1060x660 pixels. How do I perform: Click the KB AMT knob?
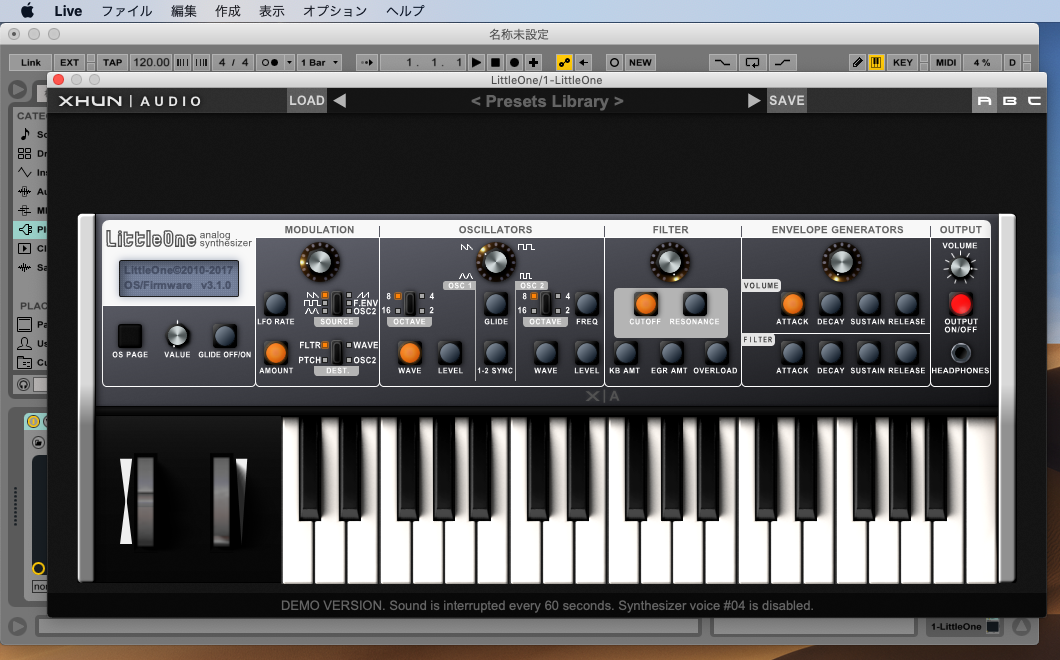[625, 353]
